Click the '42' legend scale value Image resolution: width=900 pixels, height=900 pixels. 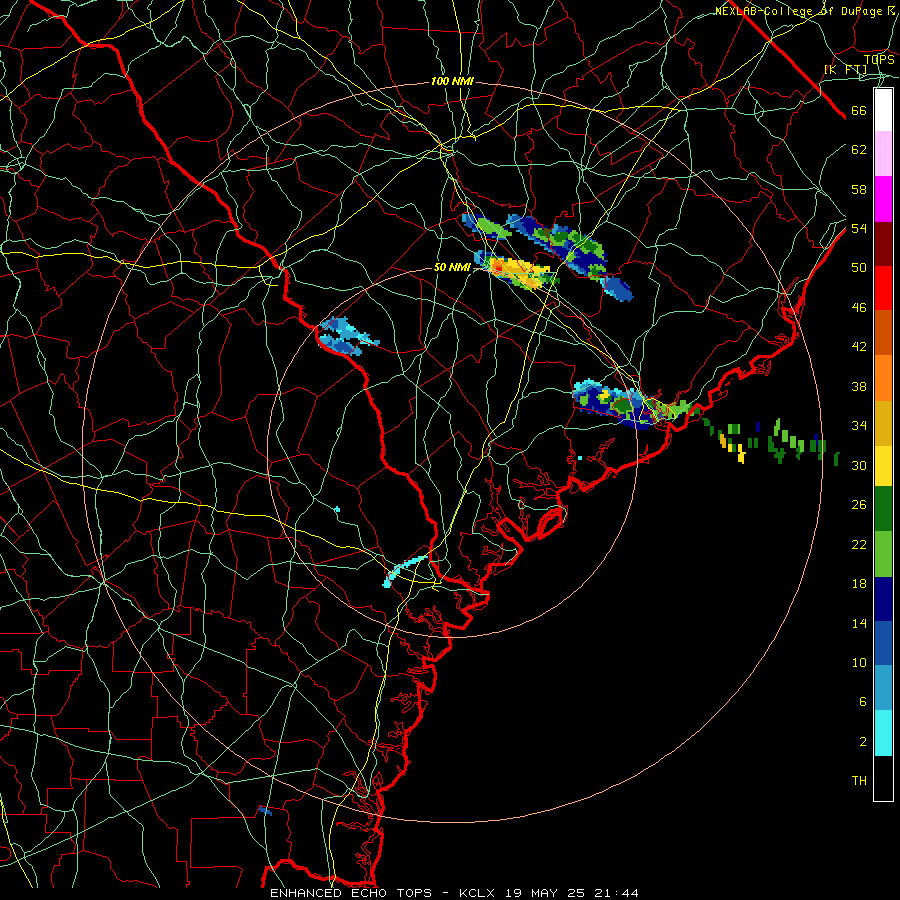pos(859,346)
